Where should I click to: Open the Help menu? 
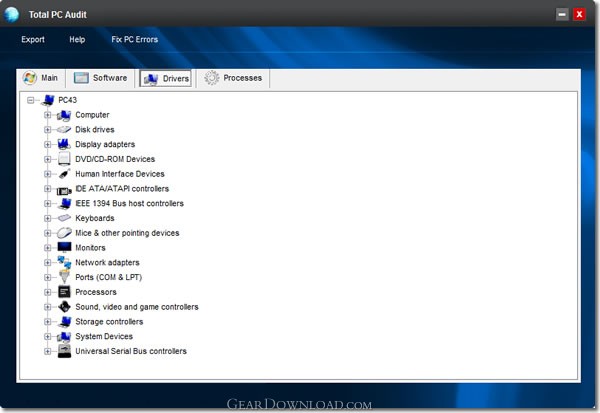tap(77, 39)
